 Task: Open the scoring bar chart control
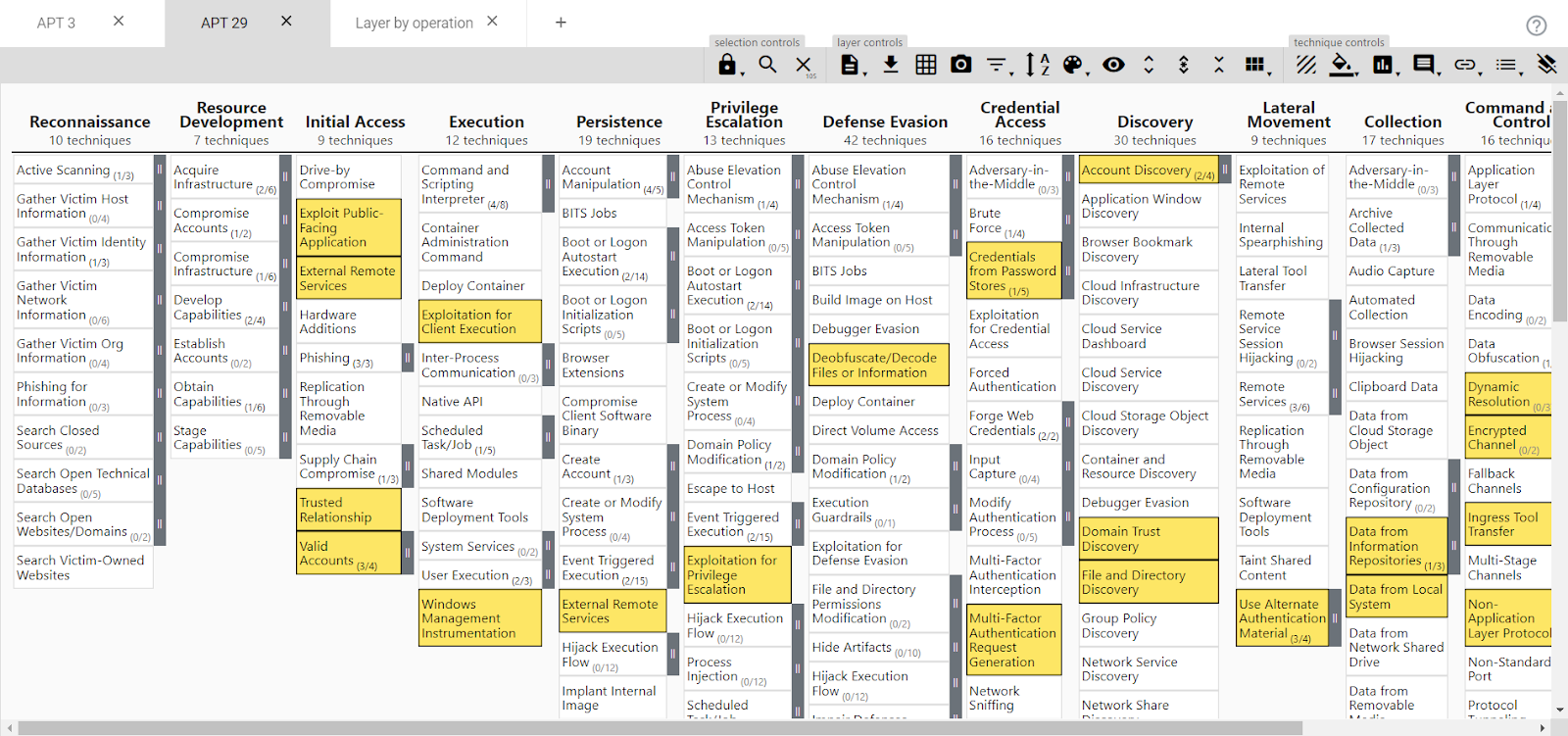(x=1383, y=65)
